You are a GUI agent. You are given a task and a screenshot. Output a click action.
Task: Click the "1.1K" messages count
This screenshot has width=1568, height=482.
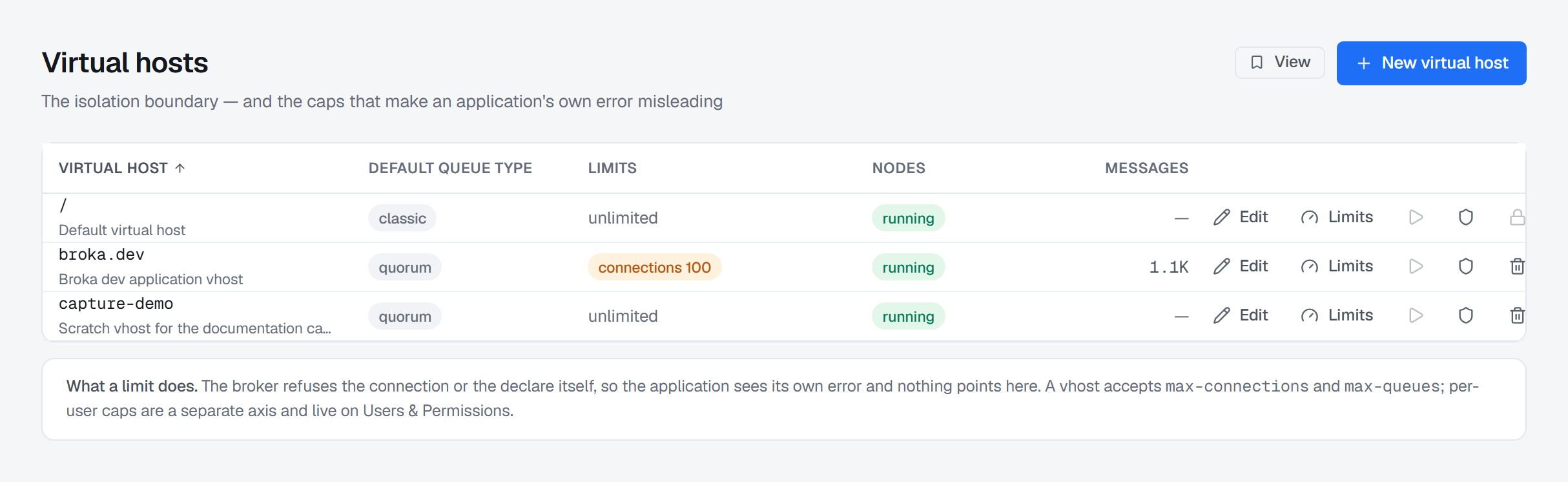click(x=1169, y=267)
